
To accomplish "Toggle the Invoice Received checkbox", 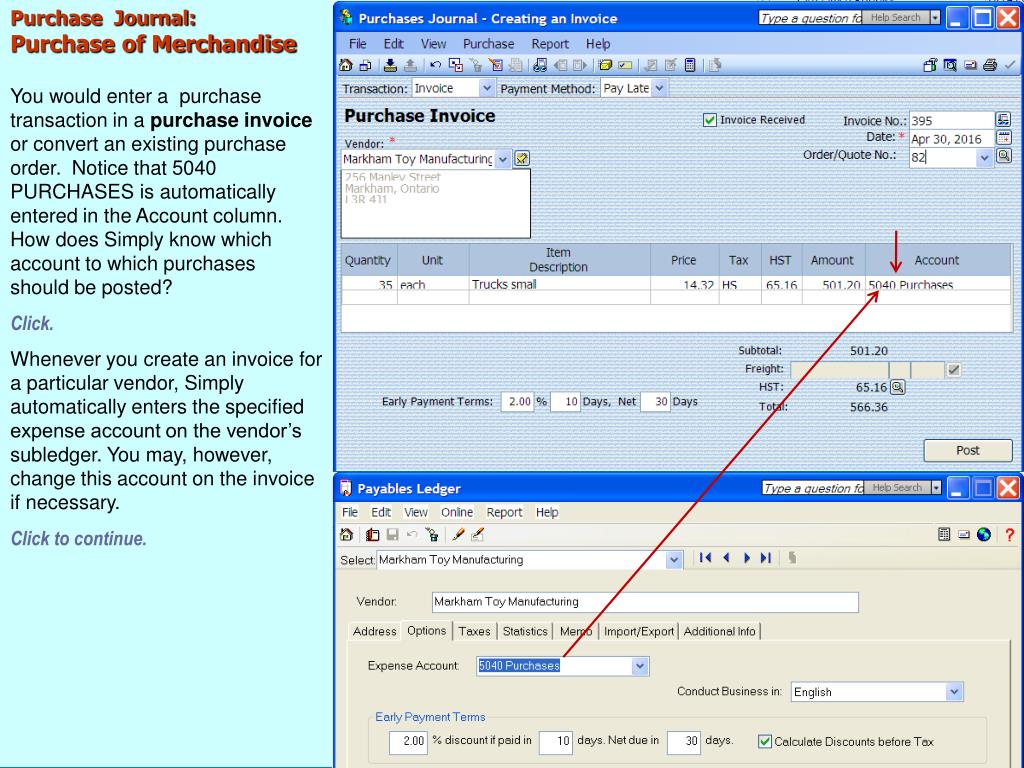I will click(x=709, y=120).
